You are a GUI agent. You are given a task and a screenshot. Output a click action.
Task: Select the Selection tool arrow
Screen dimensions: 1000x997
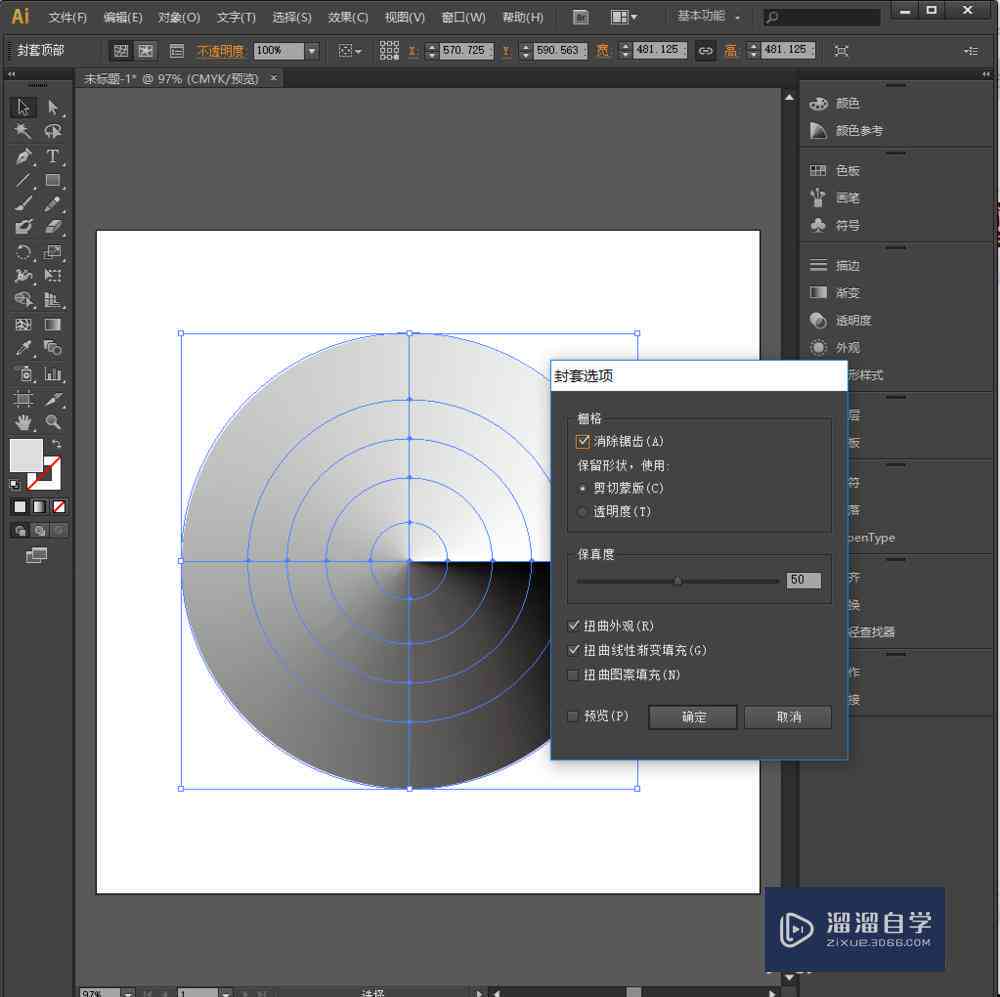pyautogui.click(x=23, y=107)
